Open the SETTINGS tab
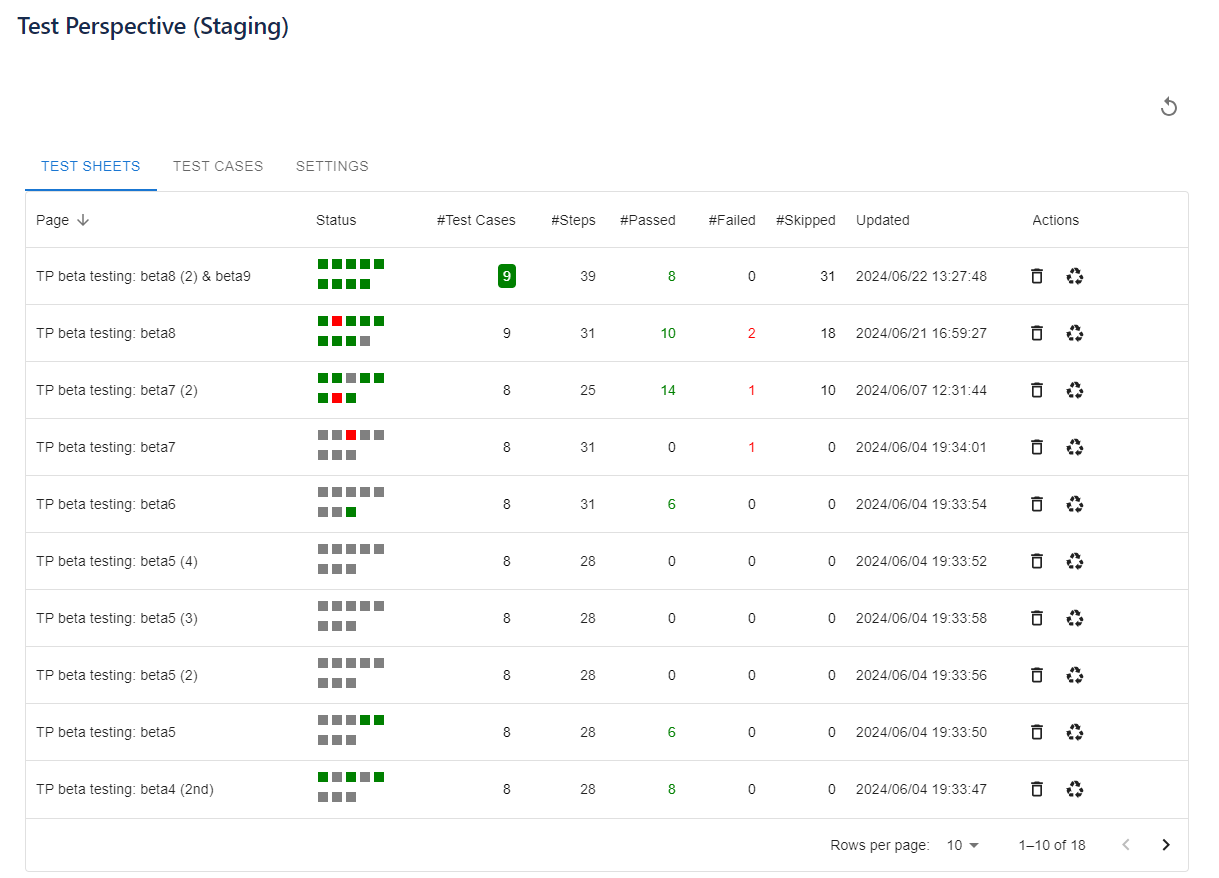The height and width of the screenshot is (878, 1219). [x=332, y=166]
